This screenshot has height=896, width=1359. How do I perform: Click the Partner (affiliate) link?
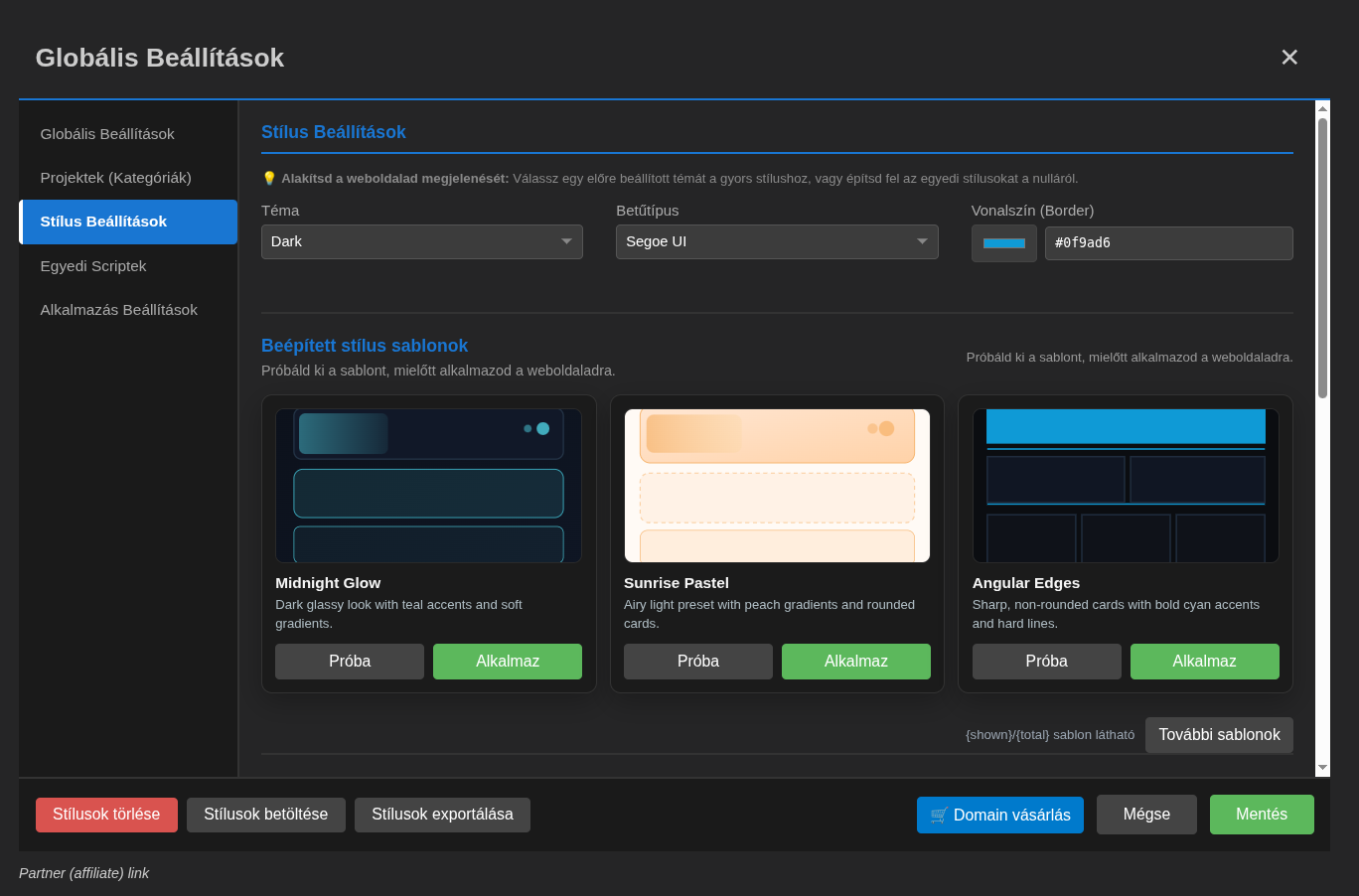pyautogui.click(x=84, y=873)
